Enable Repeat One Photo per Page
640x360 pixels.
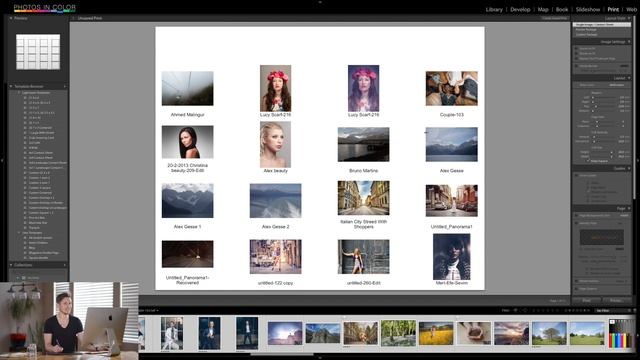[x=576, y=59]
